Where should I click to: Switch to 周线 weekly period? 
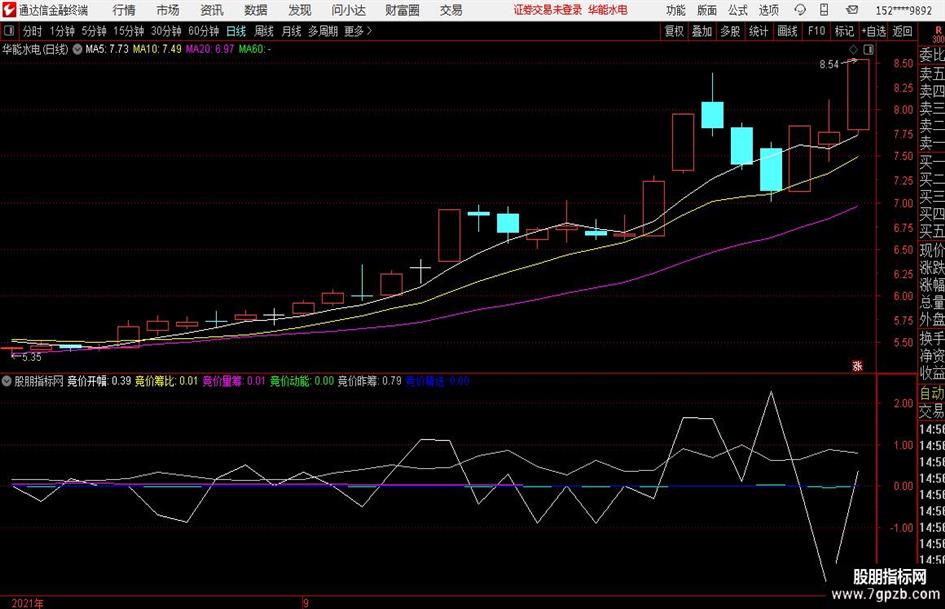264,31
